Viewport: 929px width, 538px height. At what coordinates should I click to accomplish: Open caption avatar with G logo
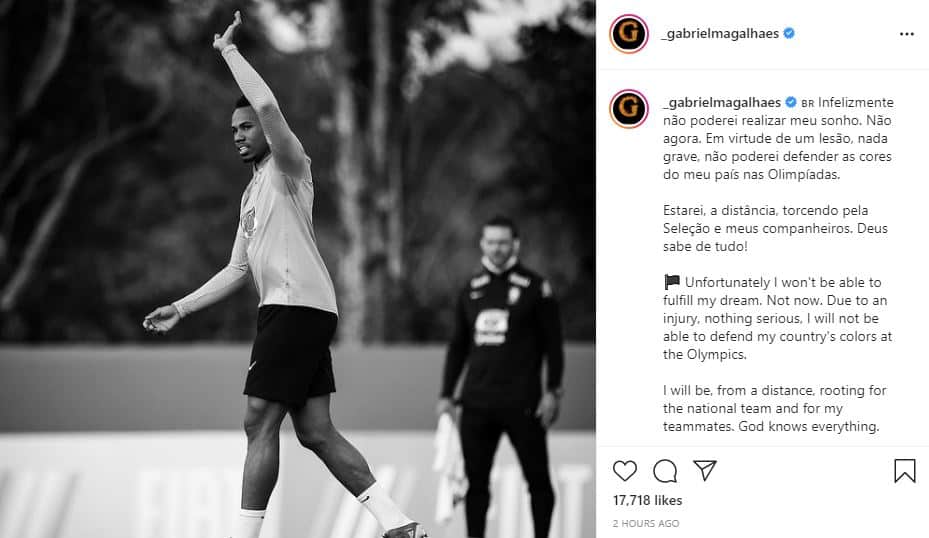pos(629,109)
